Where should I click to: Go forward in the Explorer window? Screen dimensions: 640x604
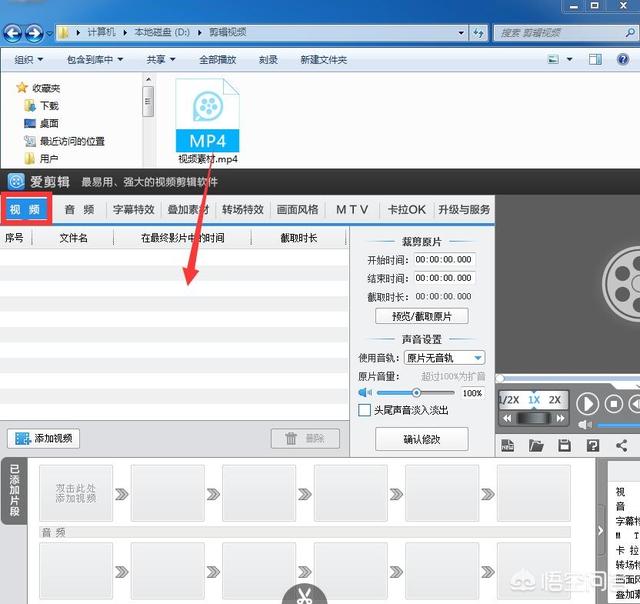tap(34, 33)
